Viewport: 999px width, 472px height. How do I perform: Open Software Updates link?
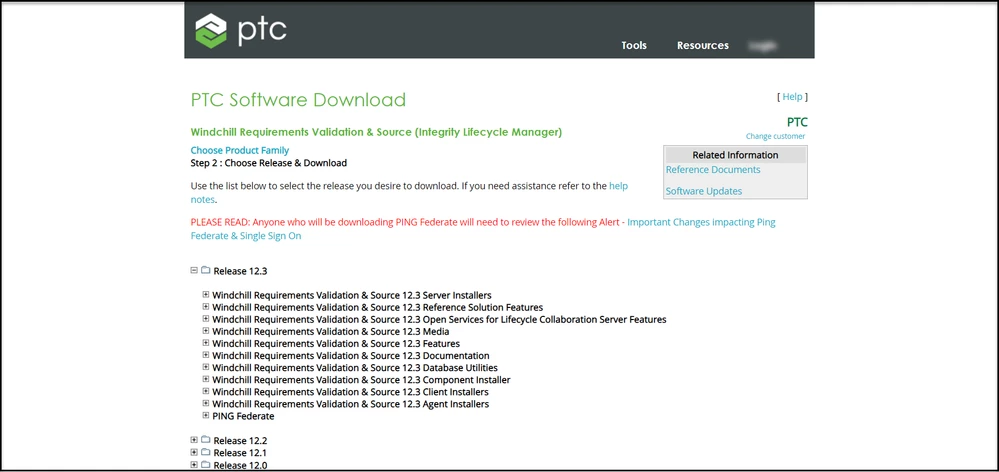click(704, 191)
